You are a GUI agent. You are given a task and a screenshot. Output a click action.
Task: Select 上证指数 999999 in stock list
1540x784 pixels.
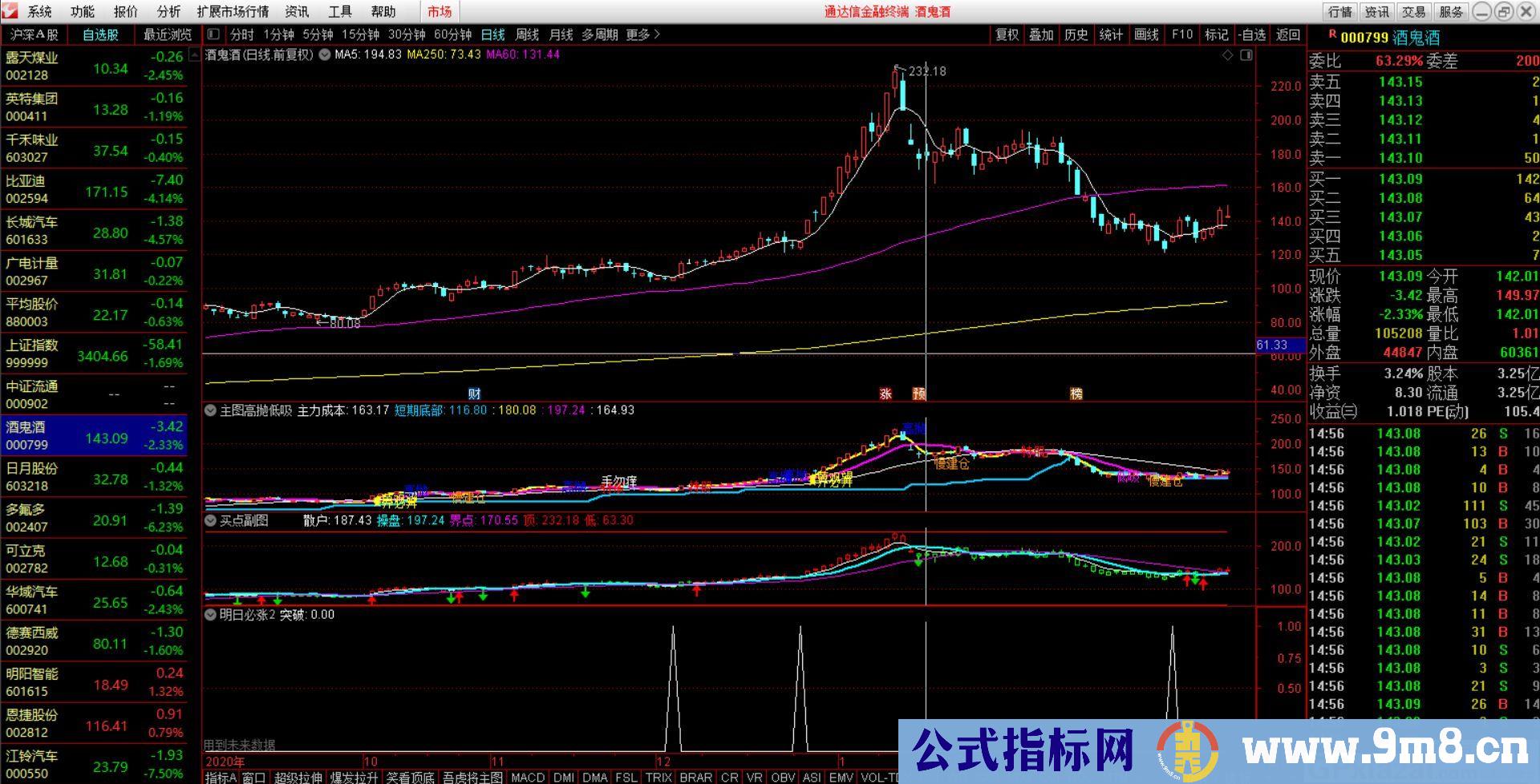[94, 354]
